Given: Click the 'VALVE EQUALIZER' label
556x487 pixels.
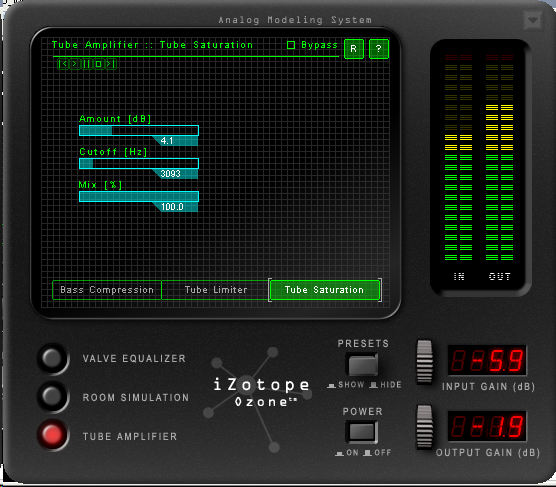Looking at the screenshot, I should [x=134, y=359].
